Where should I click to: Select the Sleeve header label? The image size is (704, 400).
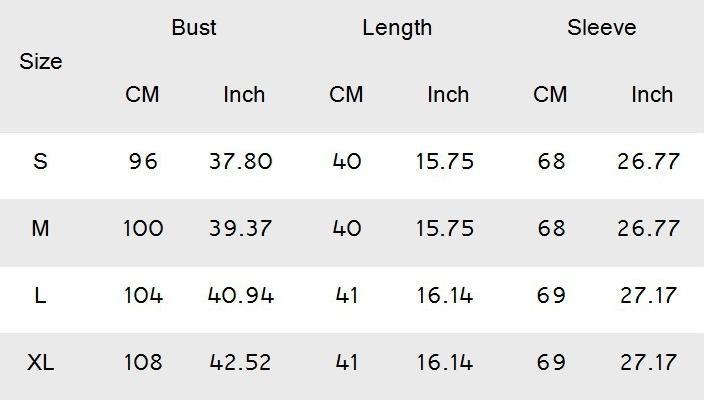602,27
